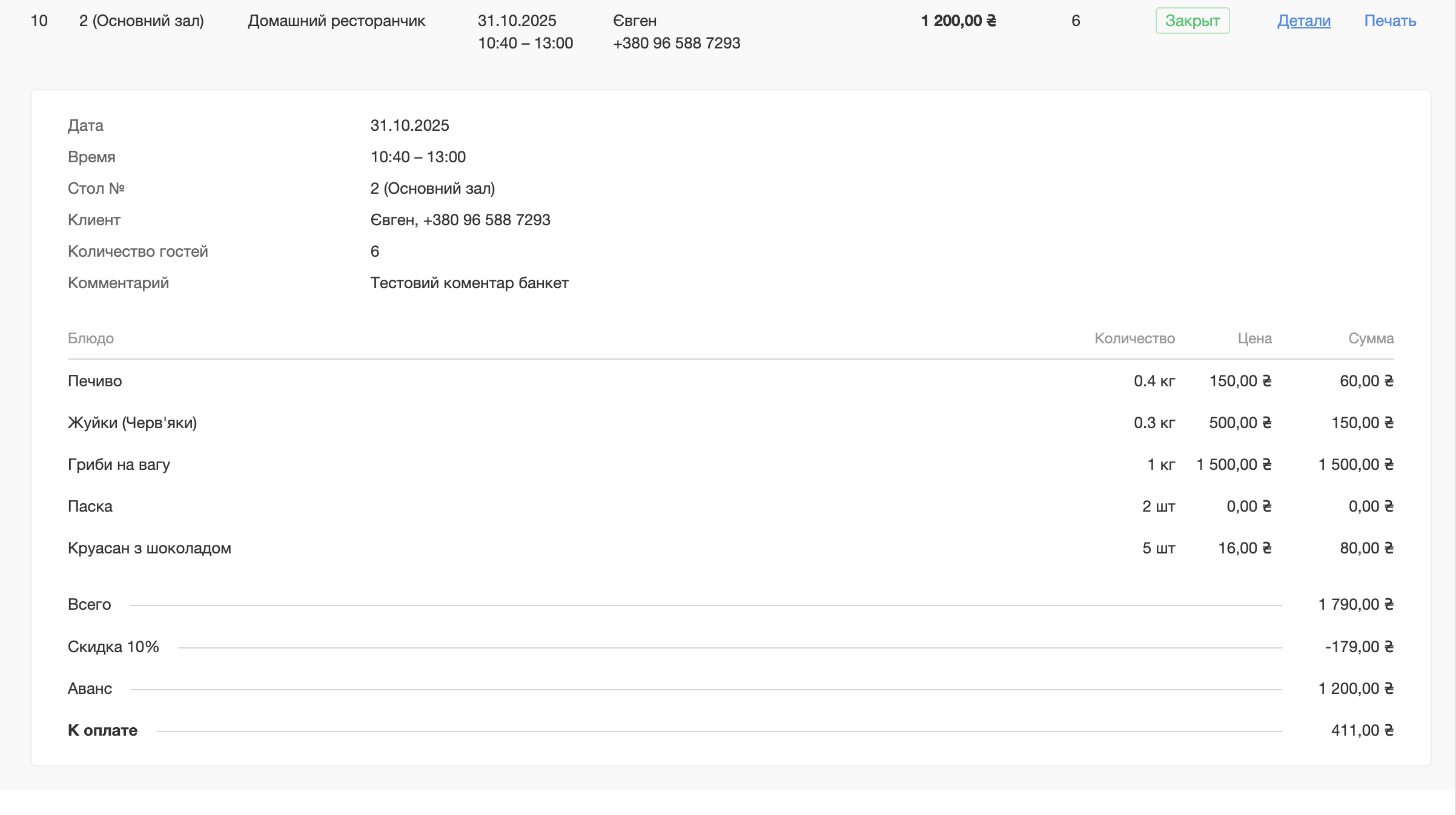Click the К оплате total 411,00 ₴
The width and height of the screenshot is (1456, 815).
1362,730
